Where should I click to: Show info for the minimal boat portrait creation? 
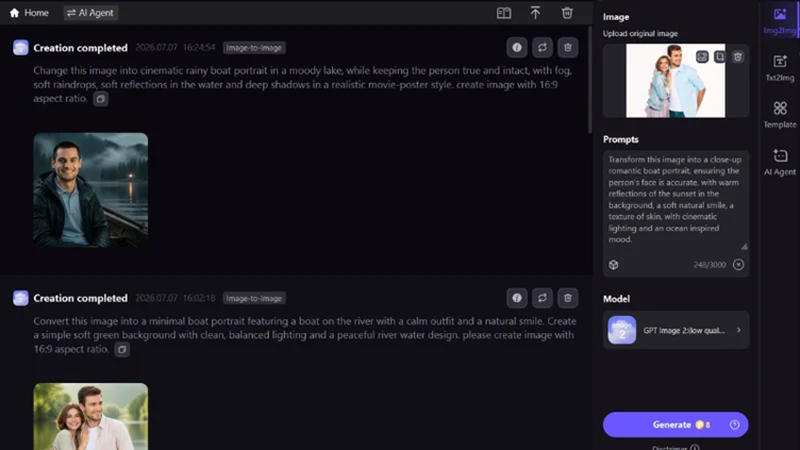[517, 298]
